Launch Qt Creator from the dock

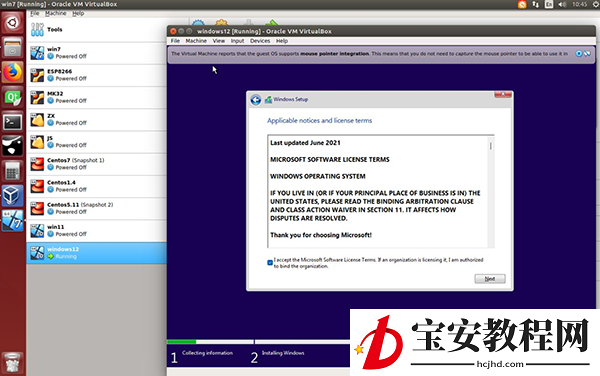pyautogui.click(x=13, y=97)
